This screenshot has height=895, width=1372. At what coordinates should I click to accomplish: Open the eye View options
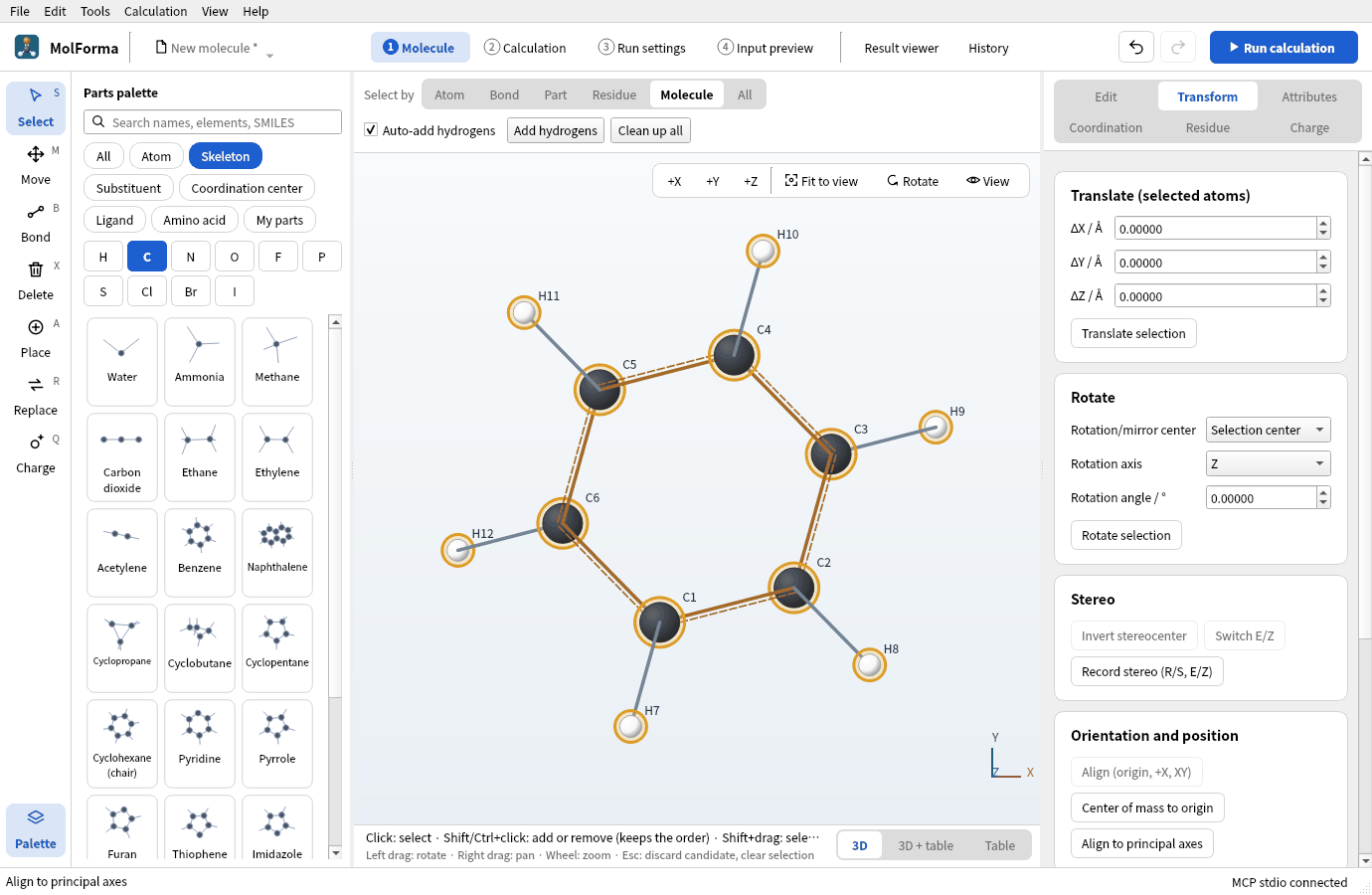point(987,181)
